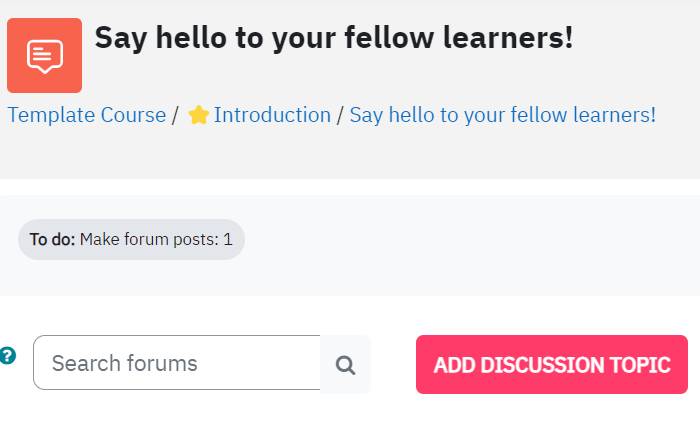Focus the Search forums text field
The width and height of the screenshot is (700, 438).
pyautogui.click(x=177, y=363)
